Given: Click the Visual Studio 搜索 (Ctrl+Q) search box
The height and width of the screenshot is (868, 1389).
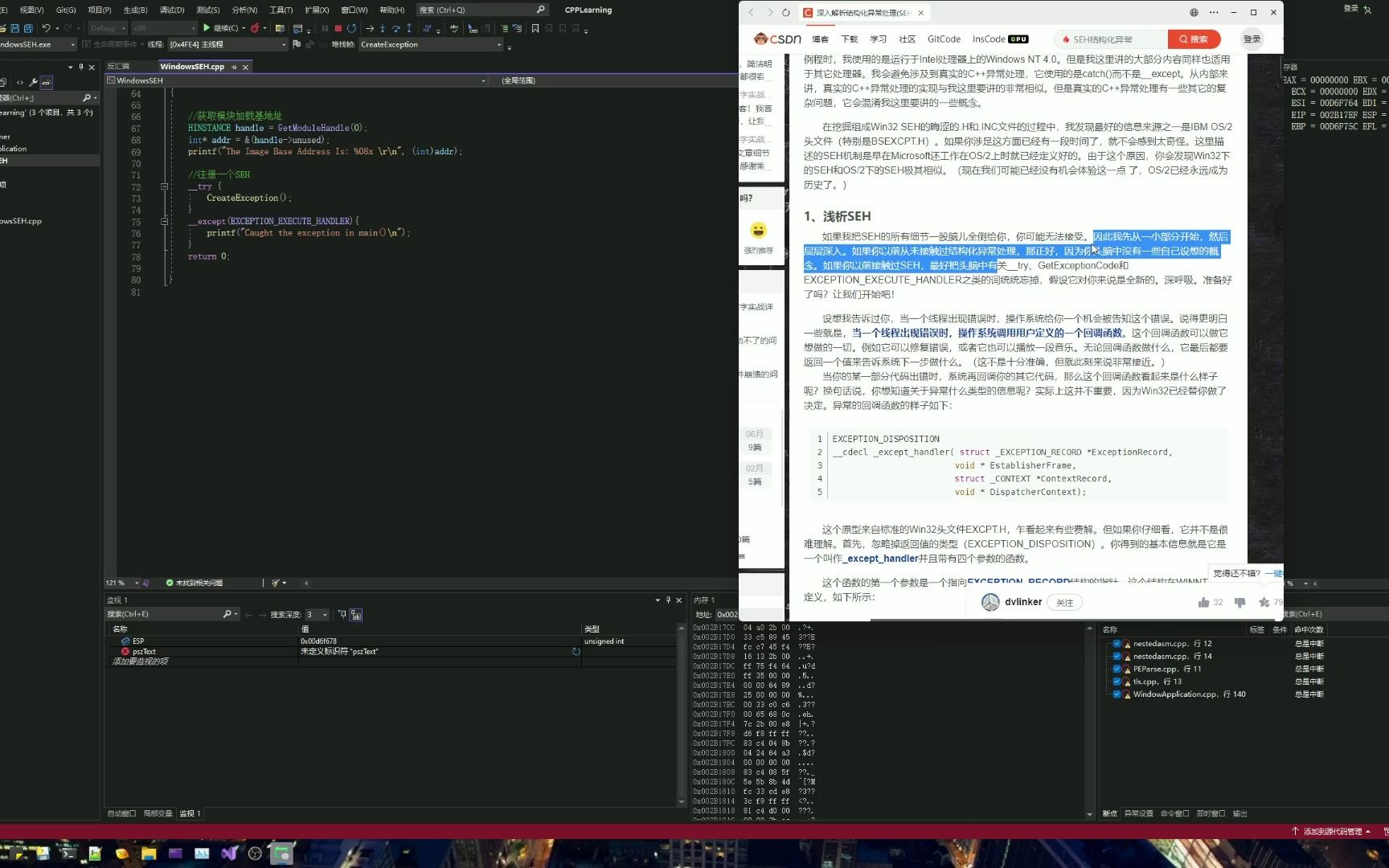Looking at the screenshot, I should pos(482,10).
